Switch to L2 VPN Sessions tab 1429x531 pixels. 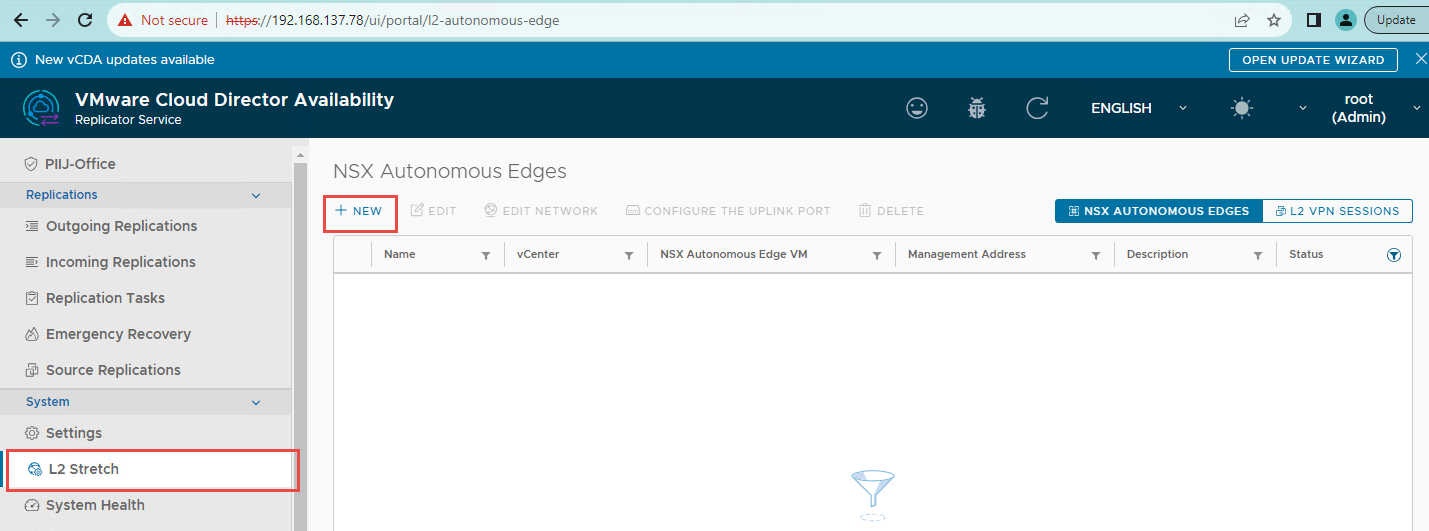[1337, 211]
